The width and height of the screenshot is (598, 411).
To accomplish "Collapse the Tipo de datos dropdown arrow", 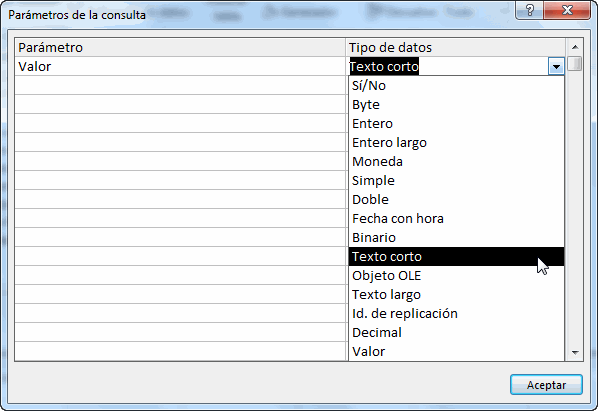I will tap(556, 67).
